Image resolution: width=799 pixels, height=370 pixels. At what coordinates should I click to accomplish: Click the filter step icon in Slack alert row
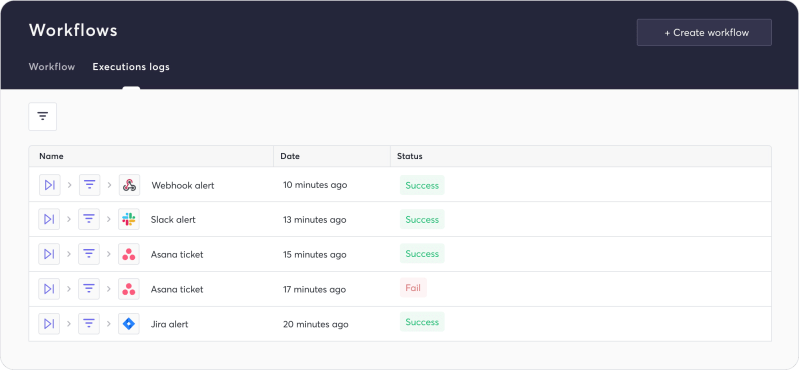click(89, 219)
